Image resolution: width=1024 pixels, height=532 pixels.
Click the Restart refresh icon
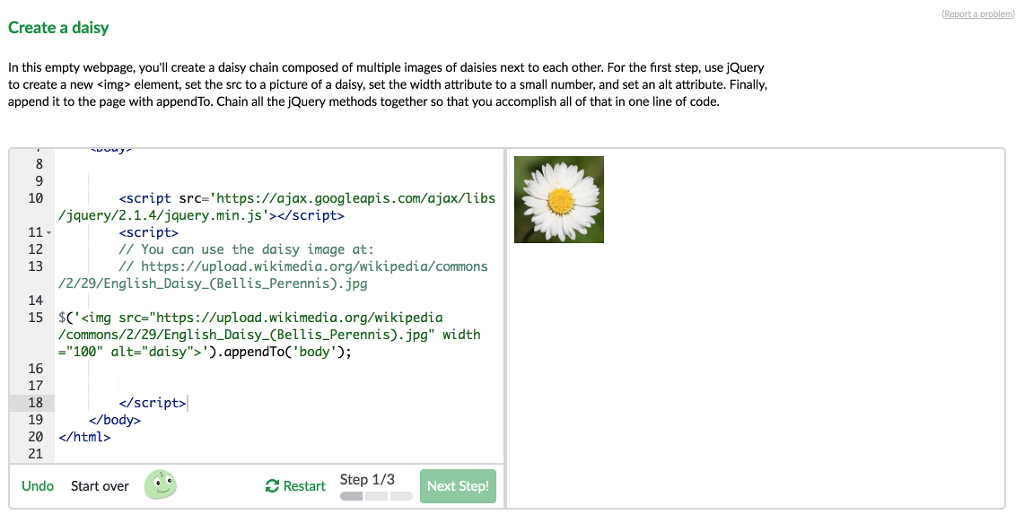(x=272, y=486)
